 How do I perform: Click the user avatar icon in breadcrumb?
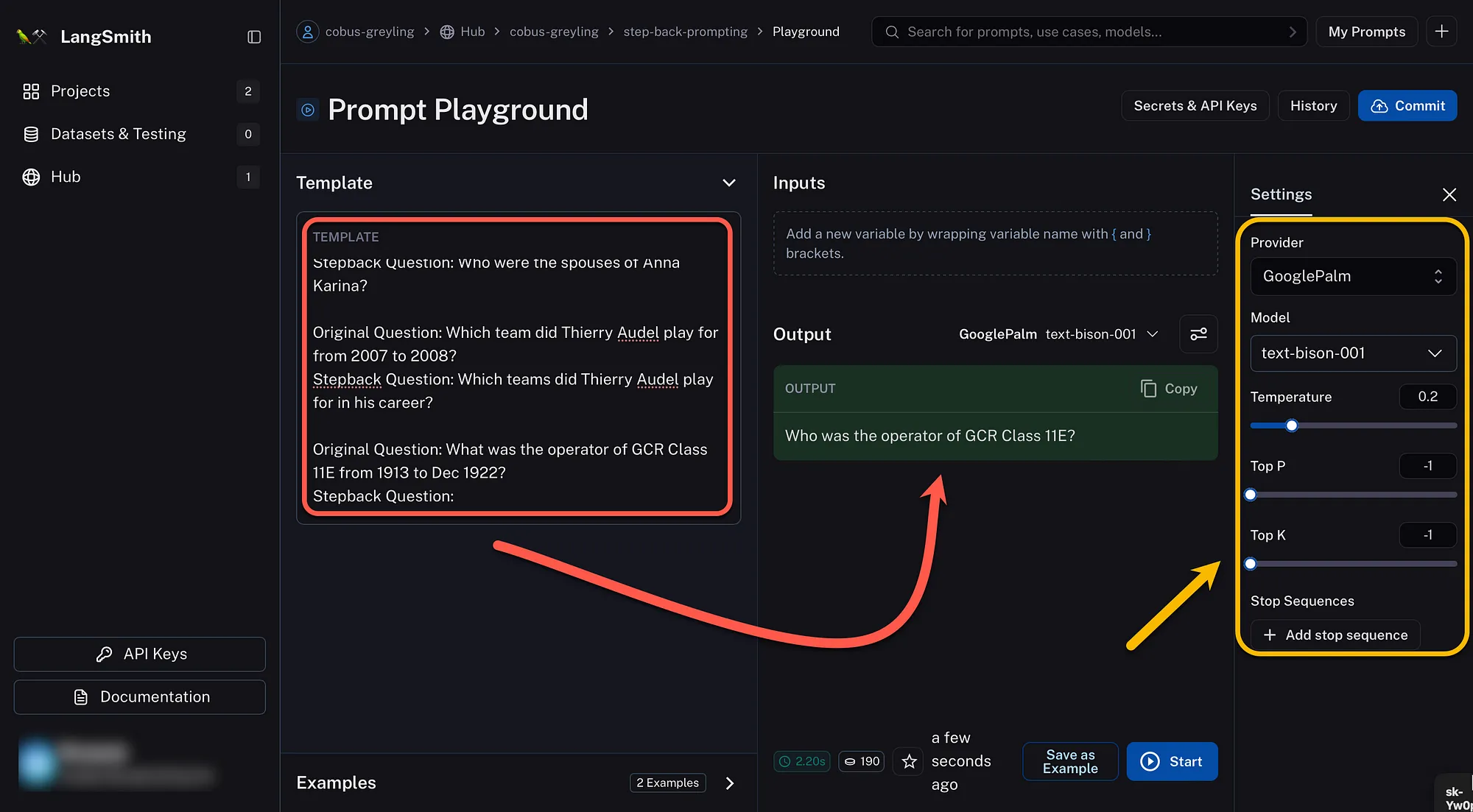pos(308,32)
